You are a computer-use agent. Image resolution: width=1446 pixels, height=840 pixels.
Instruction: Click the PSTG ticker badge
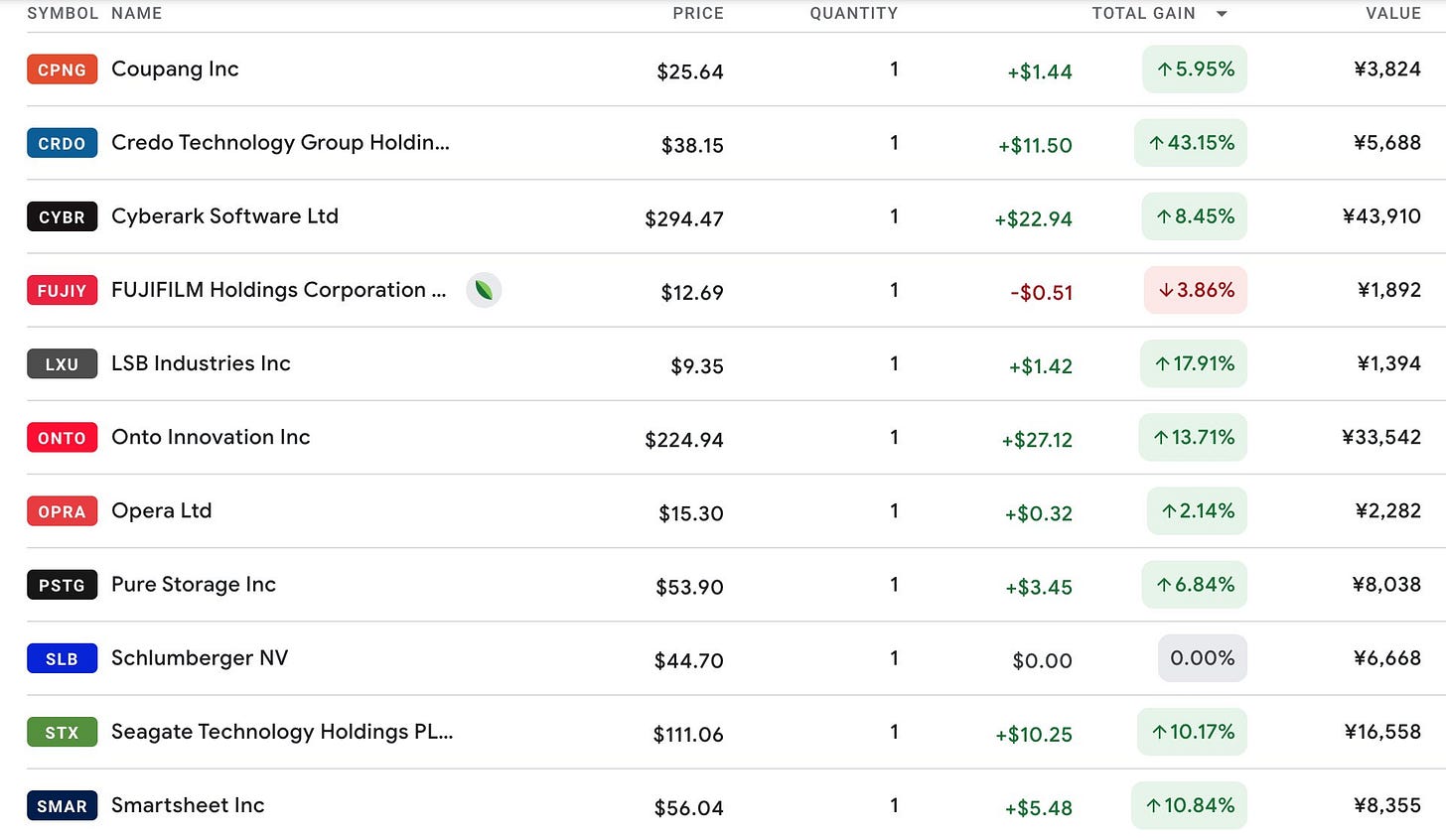(x=62, y=585)
